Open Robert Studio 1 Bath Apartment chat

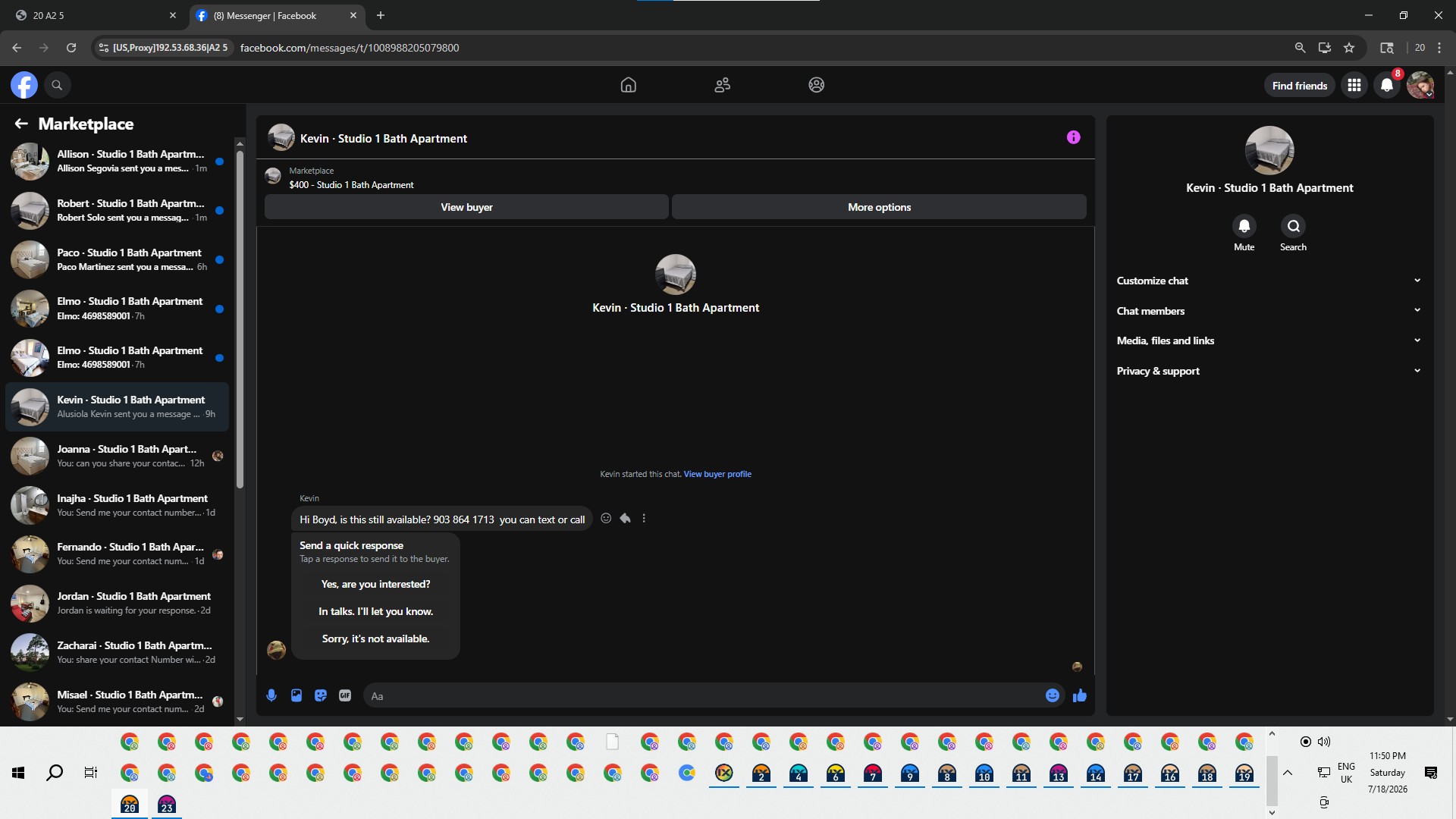[118, 210]
